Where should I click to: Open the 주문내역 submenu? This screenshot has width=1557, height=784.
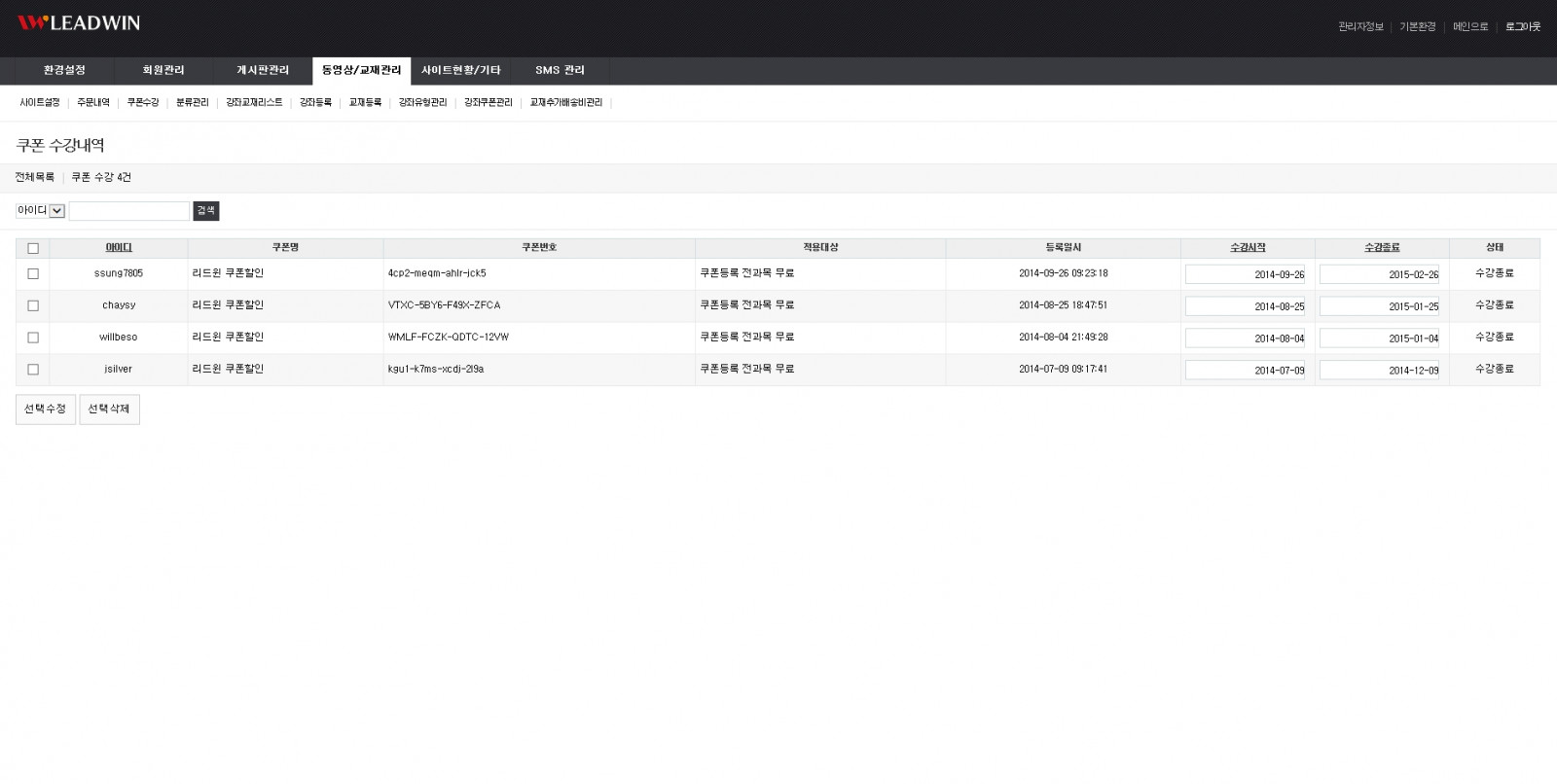[93, 102]
